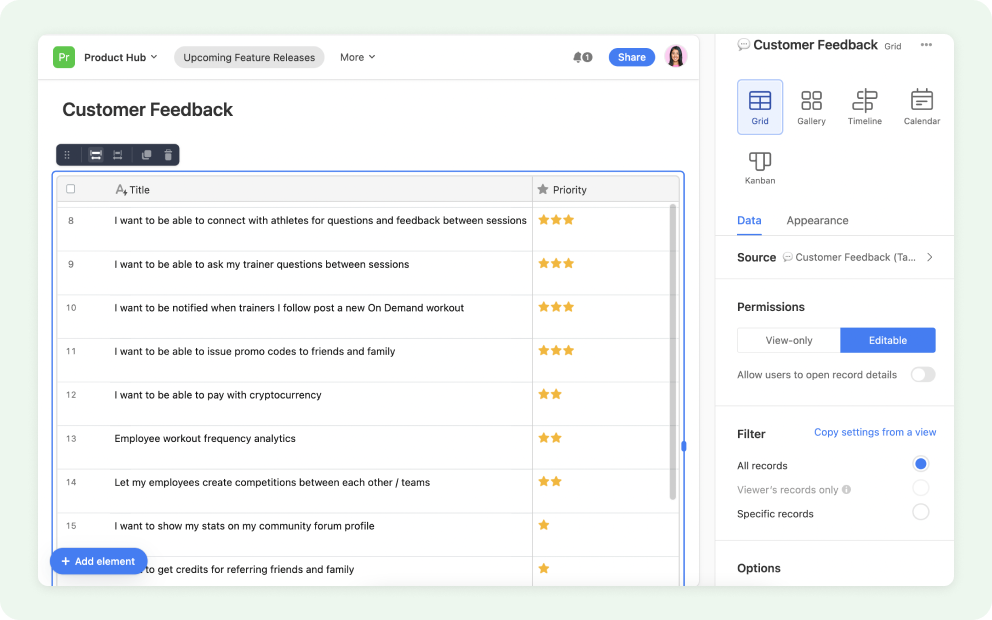
Task: Duplicate the element via the copy icon
Action: (146, 154)
